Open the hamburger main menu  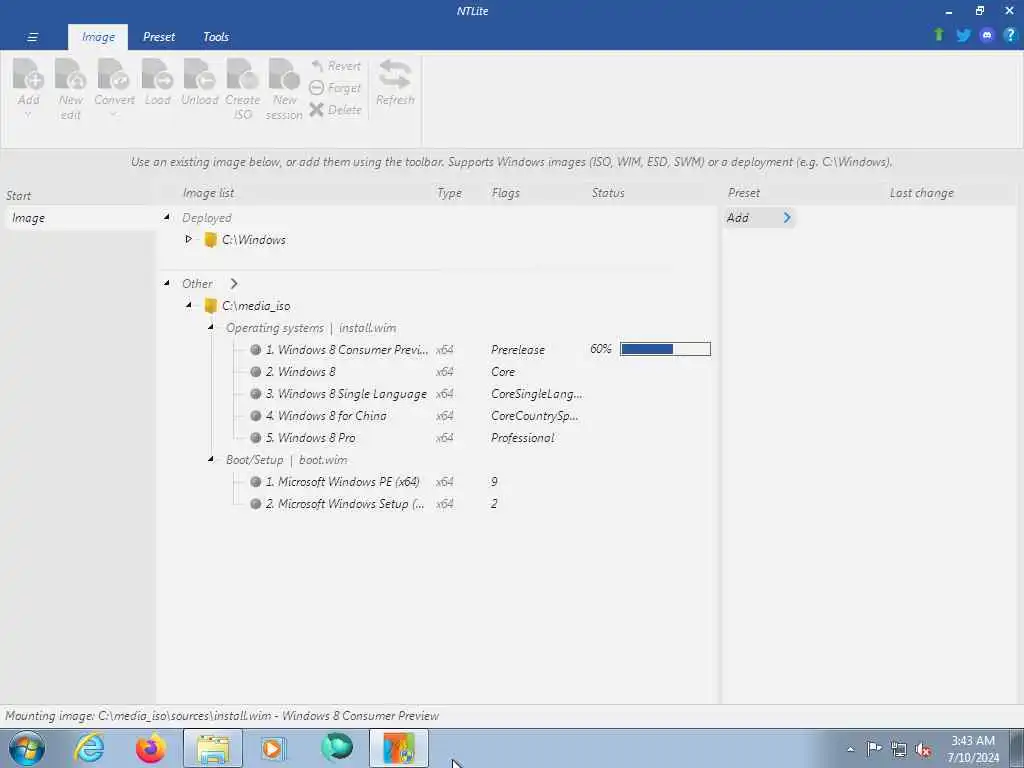[x=32, y=37]
